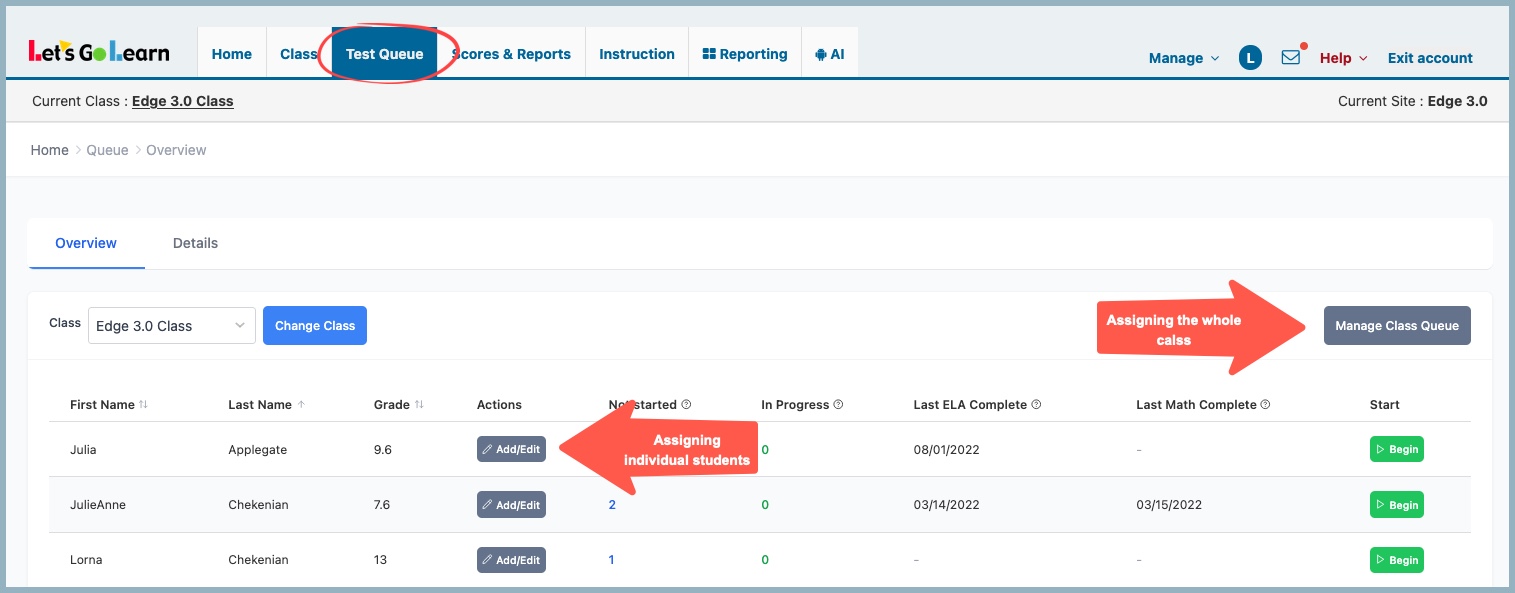Screen dimensions: 1515x593
Task: Switch to the Details tab
Action: pos(195,243)
